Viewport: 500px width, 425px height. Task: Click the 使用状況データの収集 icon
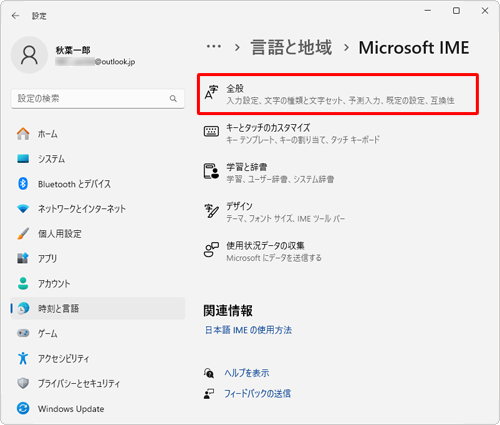pyautogui.click(x=211, y=250)
